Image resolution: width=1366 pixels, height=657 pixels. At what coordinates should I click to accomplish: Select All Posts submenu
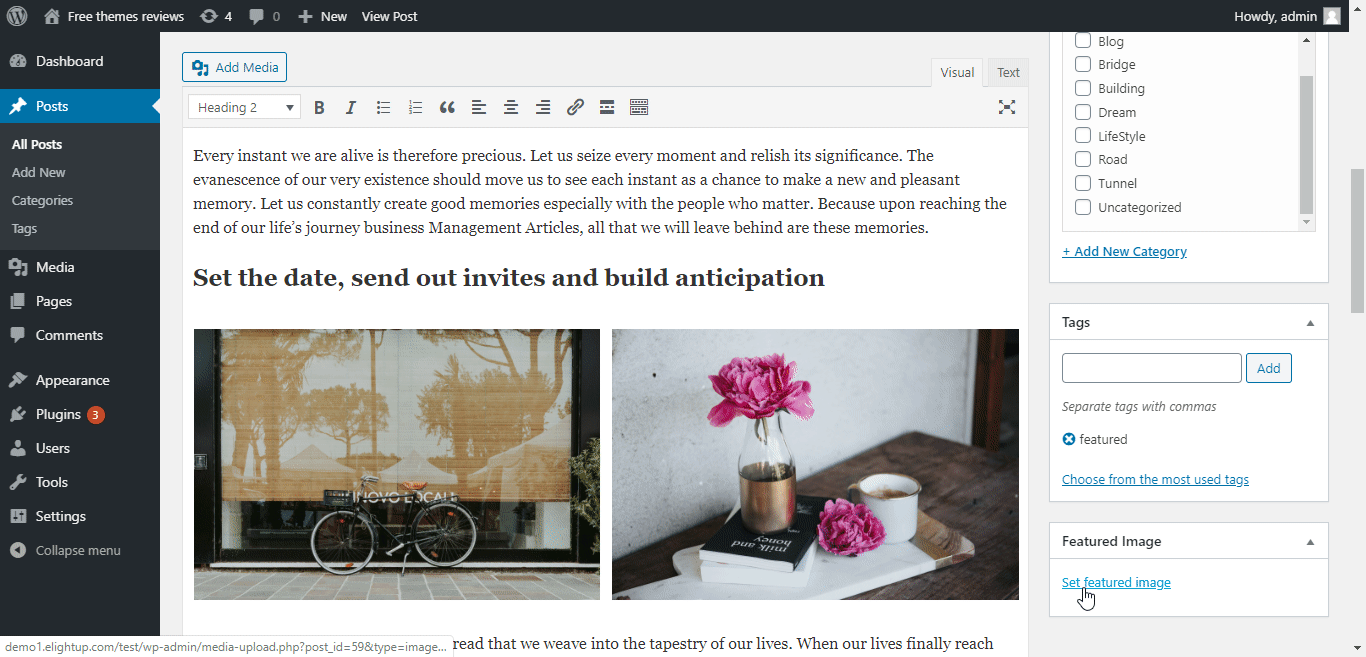click(x=37, y=144)
